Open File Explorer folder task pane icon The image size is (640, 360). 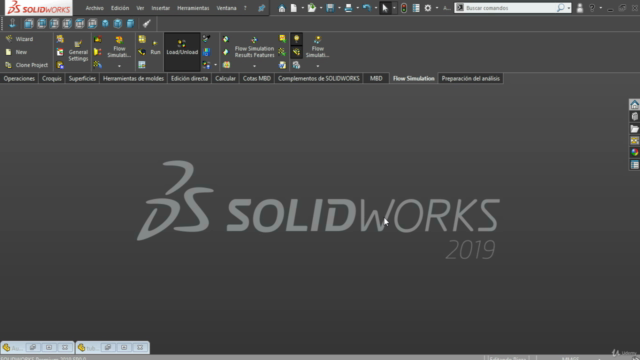634,129
